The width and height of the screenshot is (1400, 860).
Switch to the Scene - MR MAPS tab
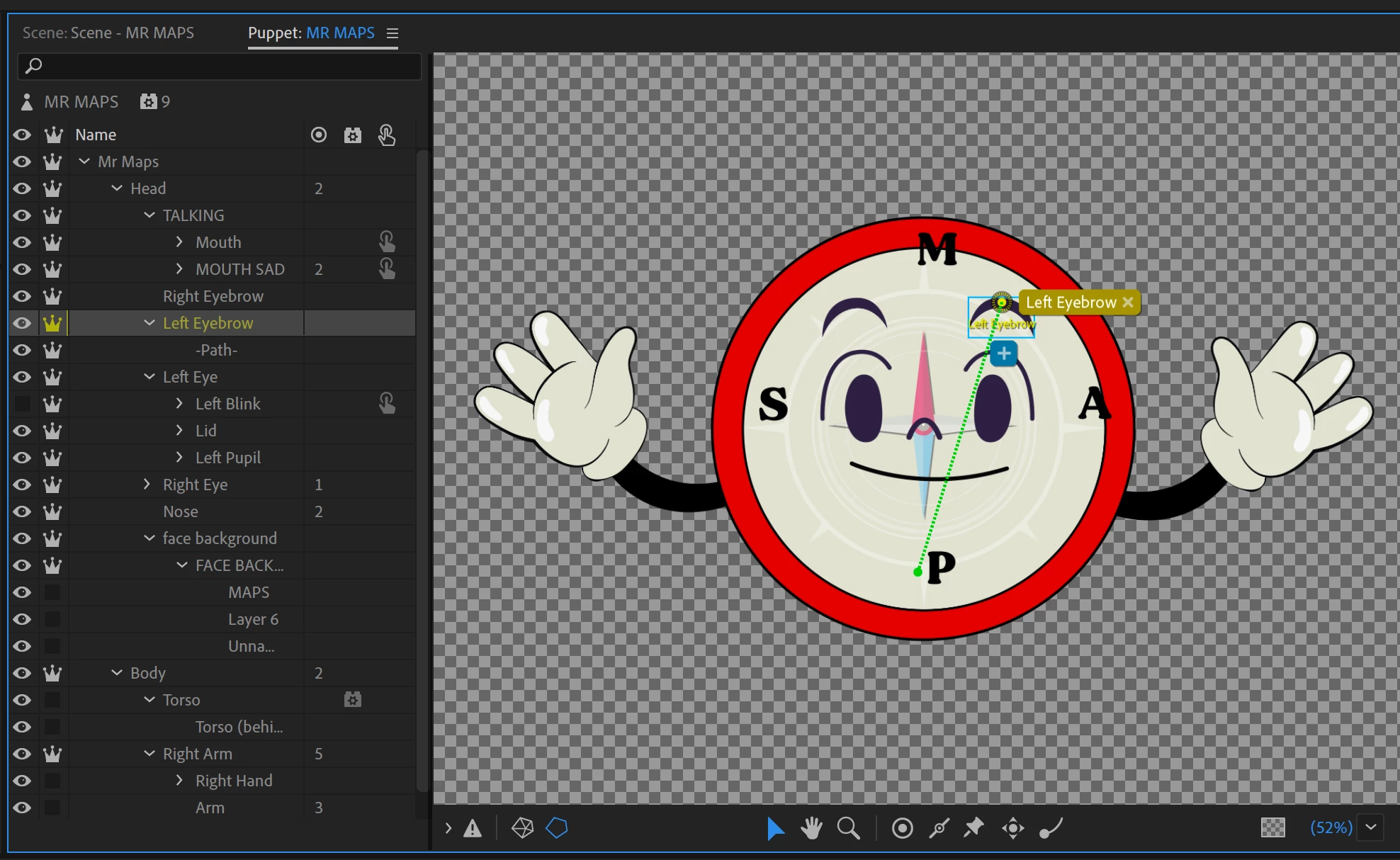point(108,33)
